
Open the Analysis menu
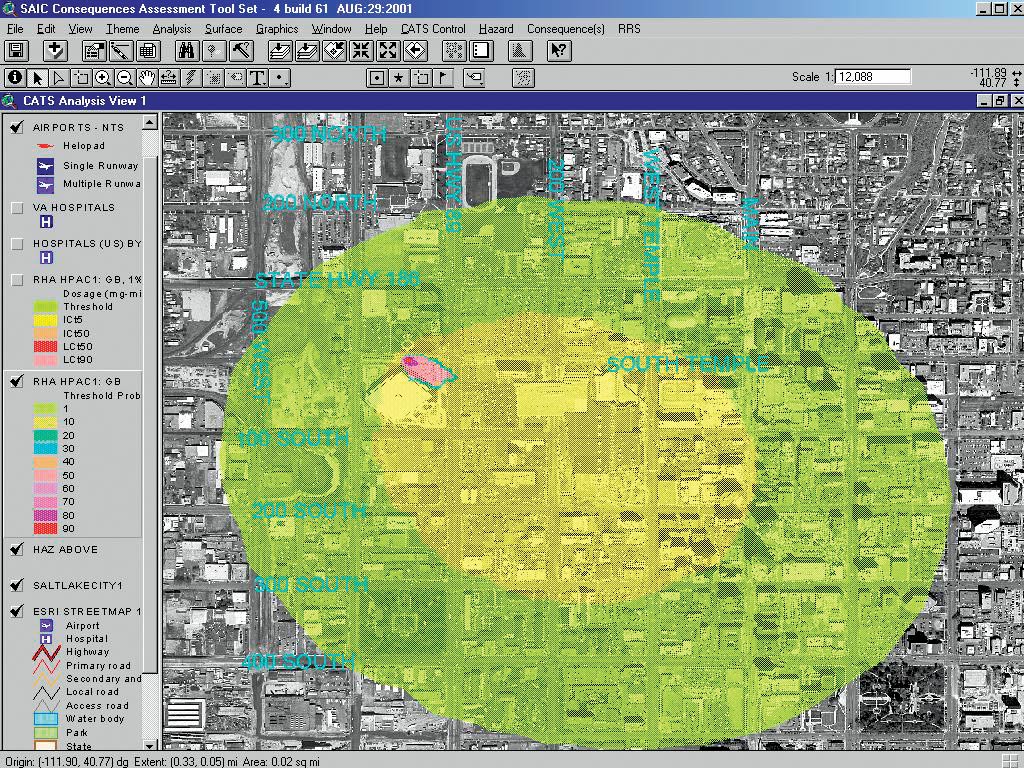pyautogui.click(x=172, y=29)
